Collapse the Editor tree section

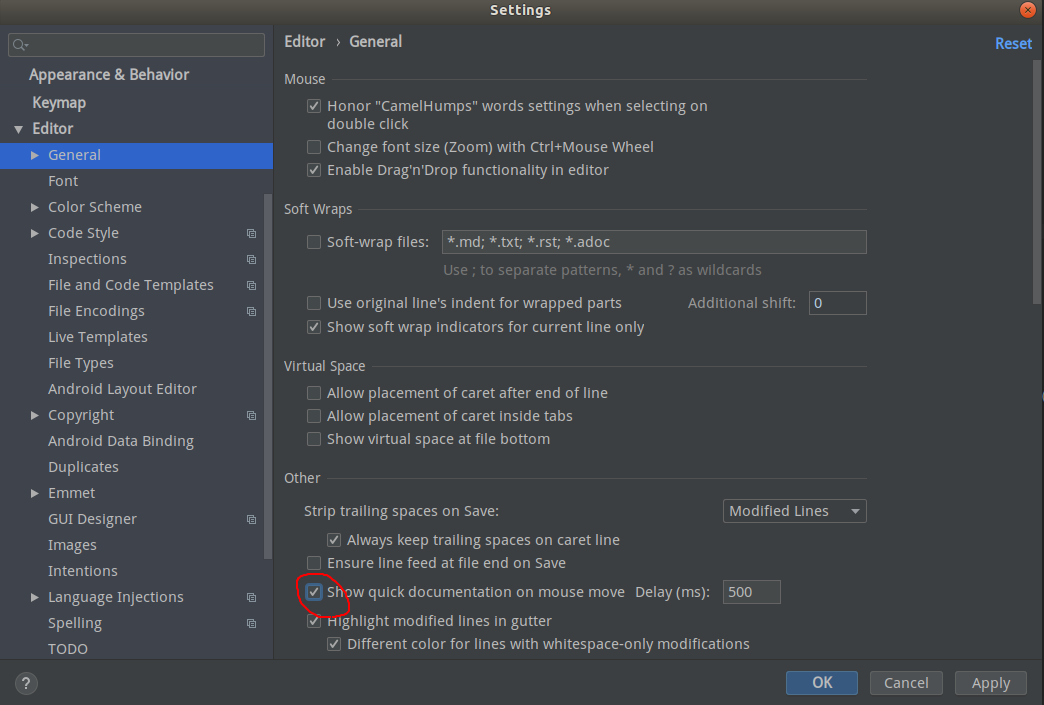pos(18,129)
